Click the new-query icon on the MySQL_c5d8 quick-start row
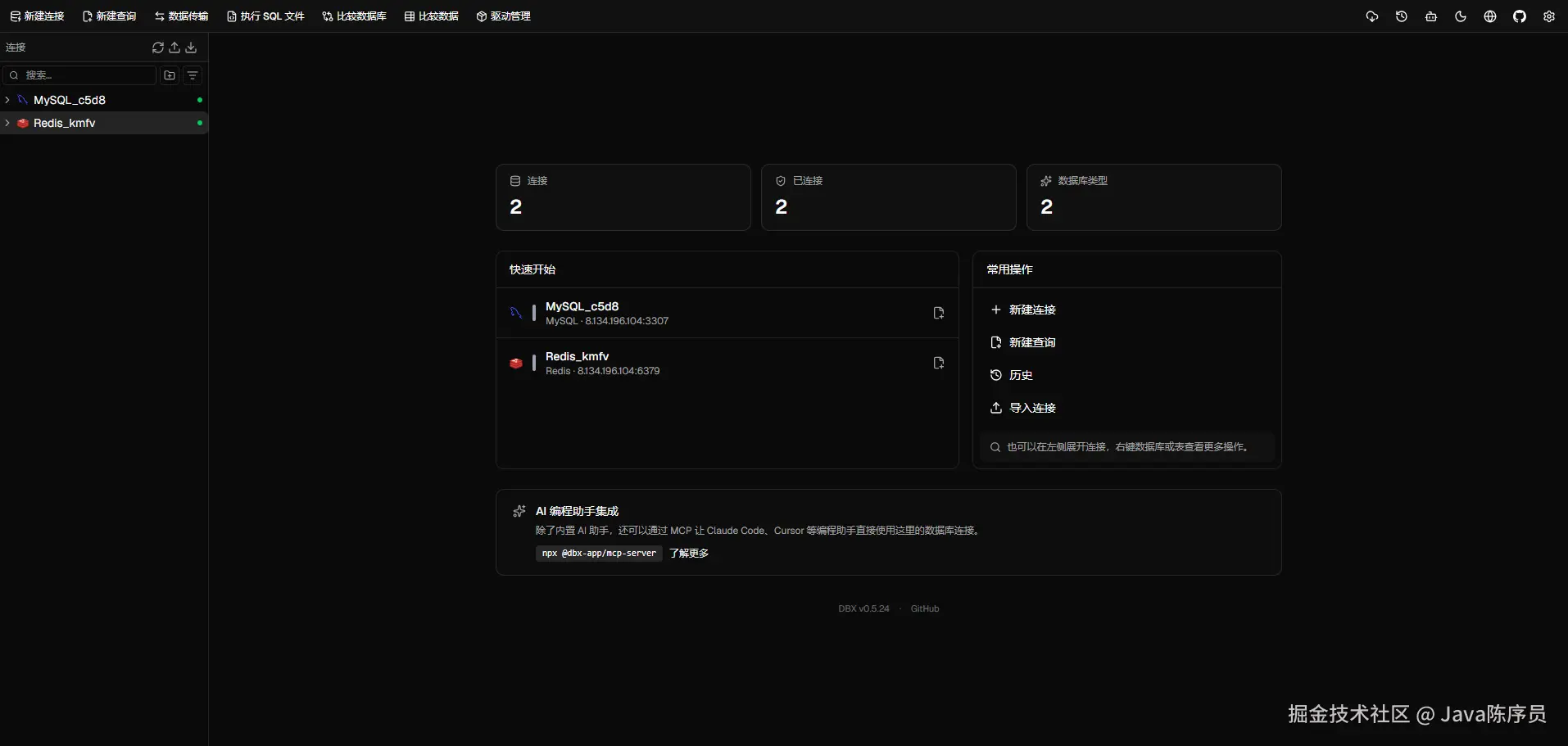Screen dimensions: 1568x746 click(939, 313)
